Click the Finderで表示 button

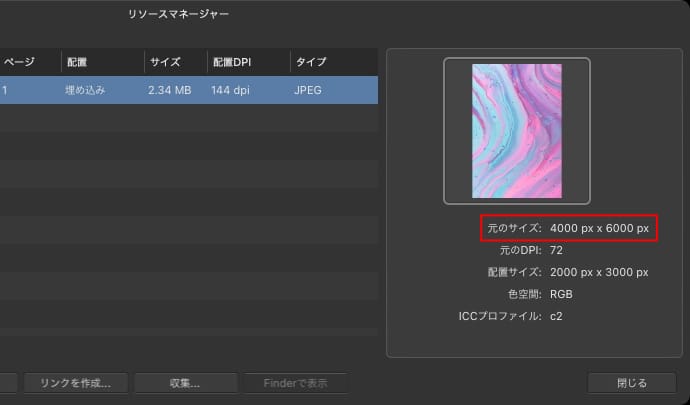click(295, 383)
